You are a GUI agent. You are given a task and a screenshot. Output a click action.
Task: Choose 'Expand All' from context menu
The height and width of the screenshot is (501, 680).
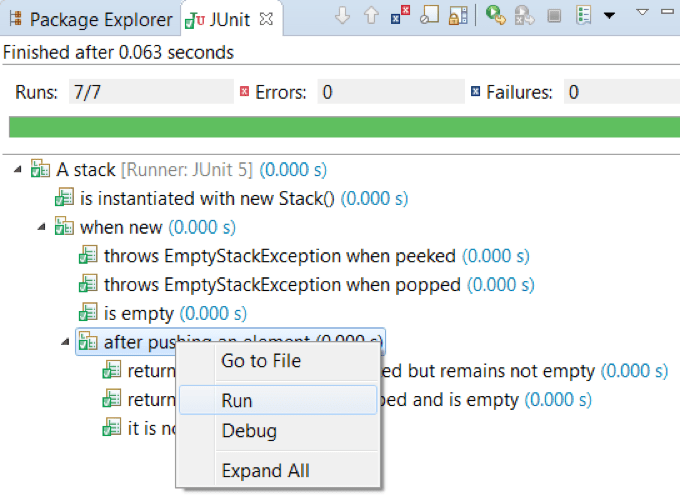278,471
